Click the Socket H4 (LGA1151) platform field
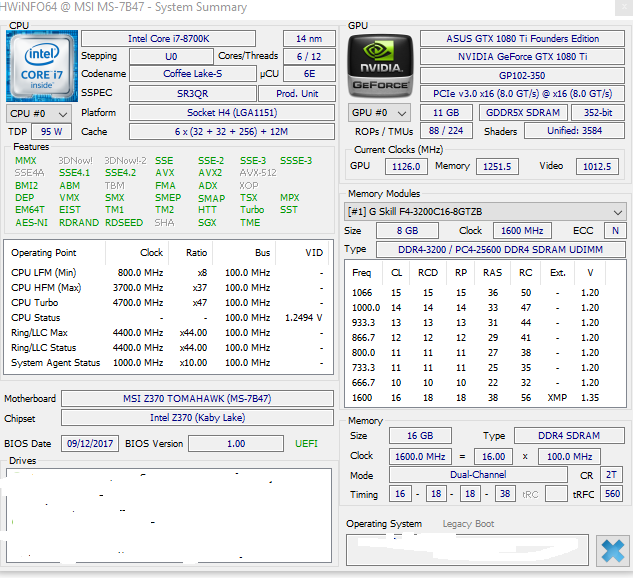Viewport: 633px width, 578px height. coord(232,113)
